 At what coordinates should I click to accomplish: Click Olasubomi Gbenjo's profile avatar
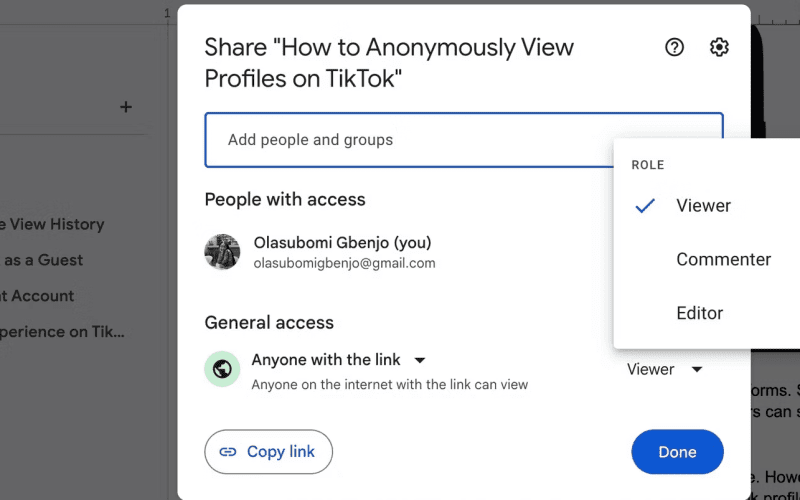[x=222, y=252]
